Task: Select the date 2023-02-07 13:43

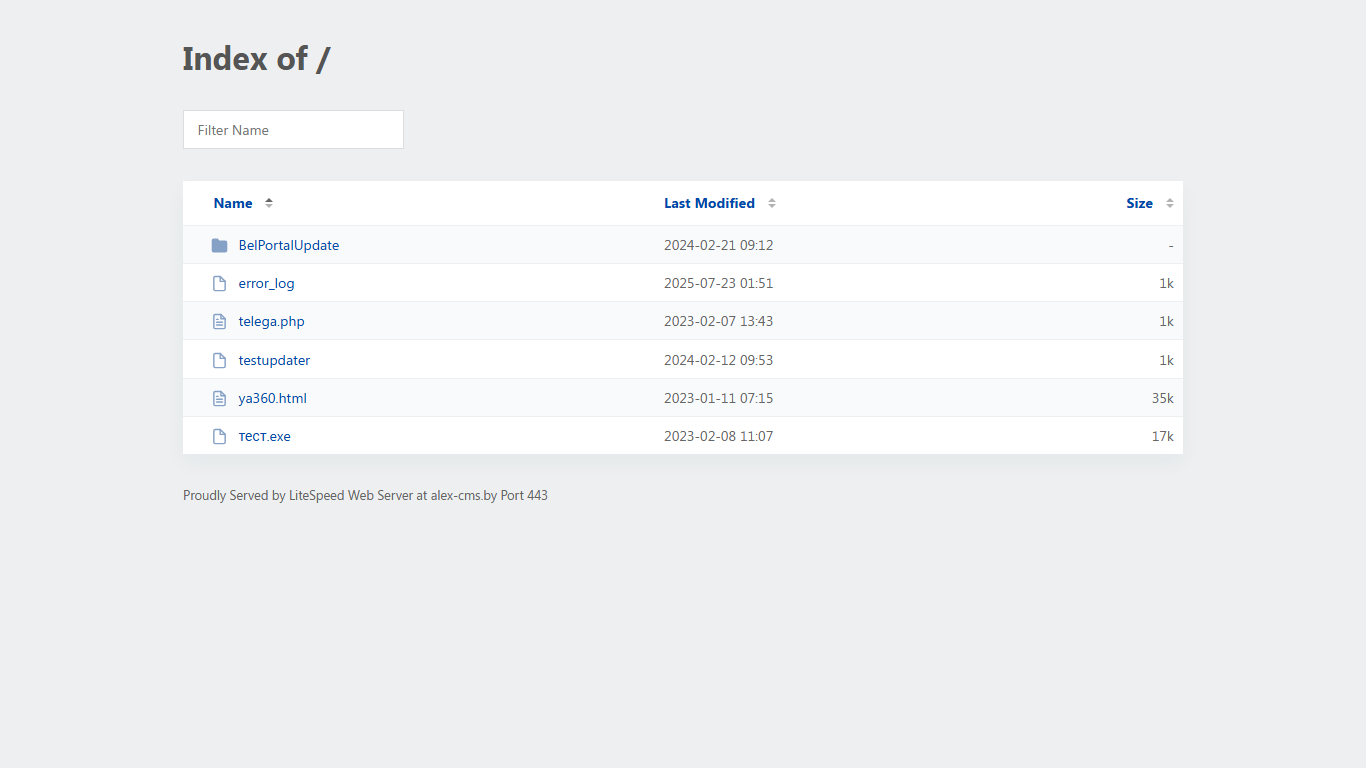Action: 718,321
